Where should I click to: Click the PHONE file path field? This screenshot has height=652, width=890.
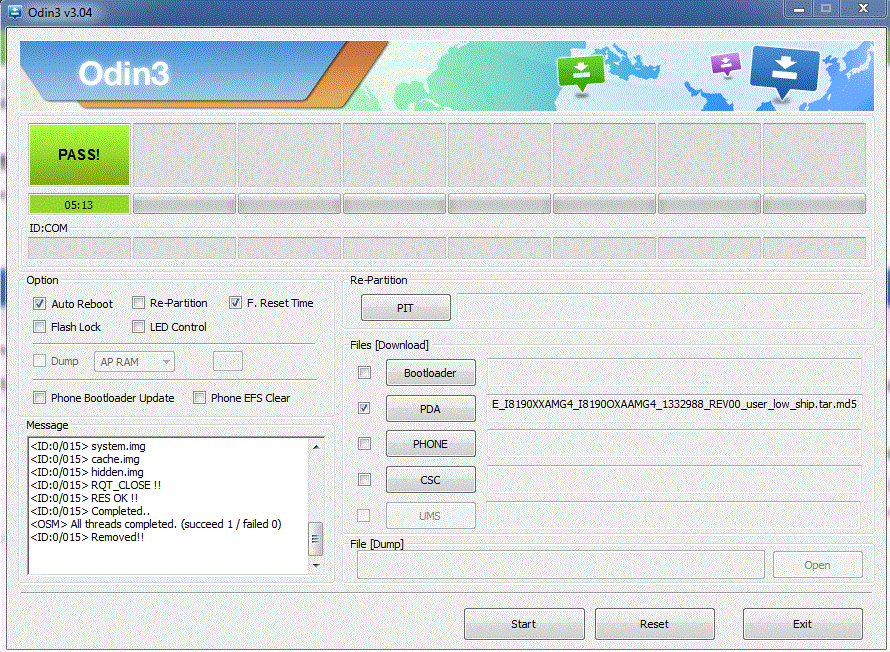pyautogui.click(x=674, y=444)
